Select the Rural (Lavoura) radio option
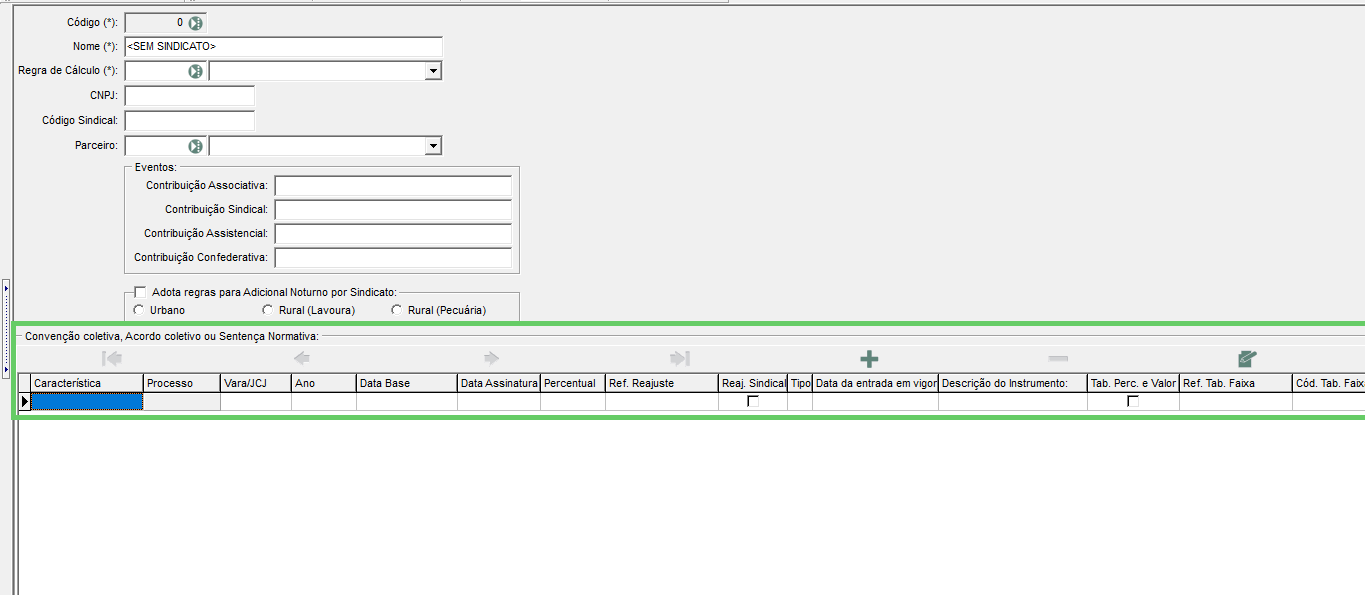 point(267,310)
